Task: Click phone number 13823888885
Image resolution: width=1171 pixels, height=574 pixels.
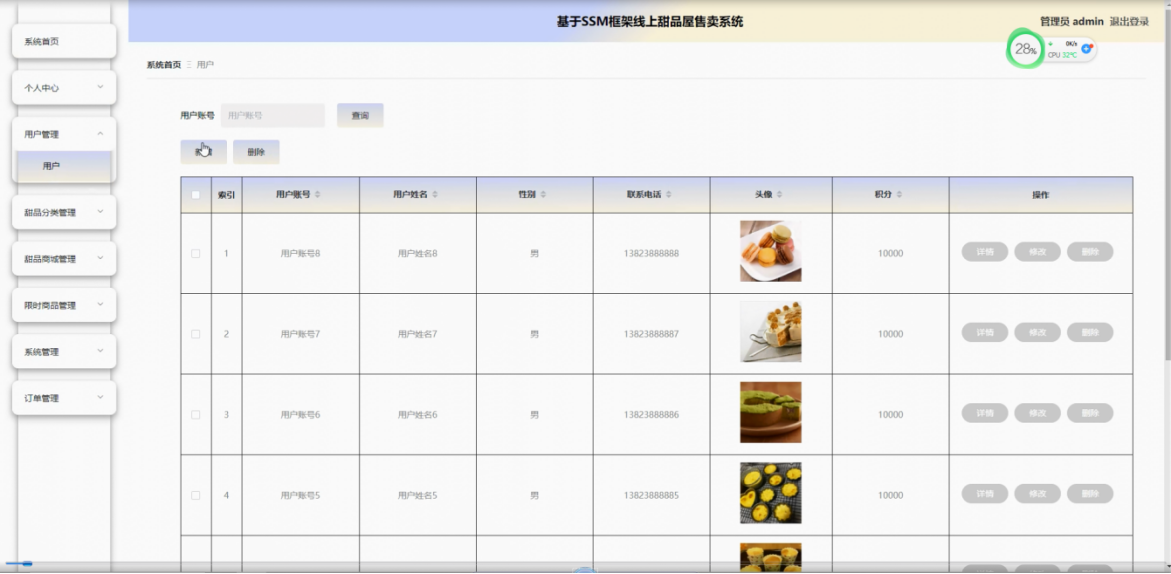Action: click(x=651, y=495)
